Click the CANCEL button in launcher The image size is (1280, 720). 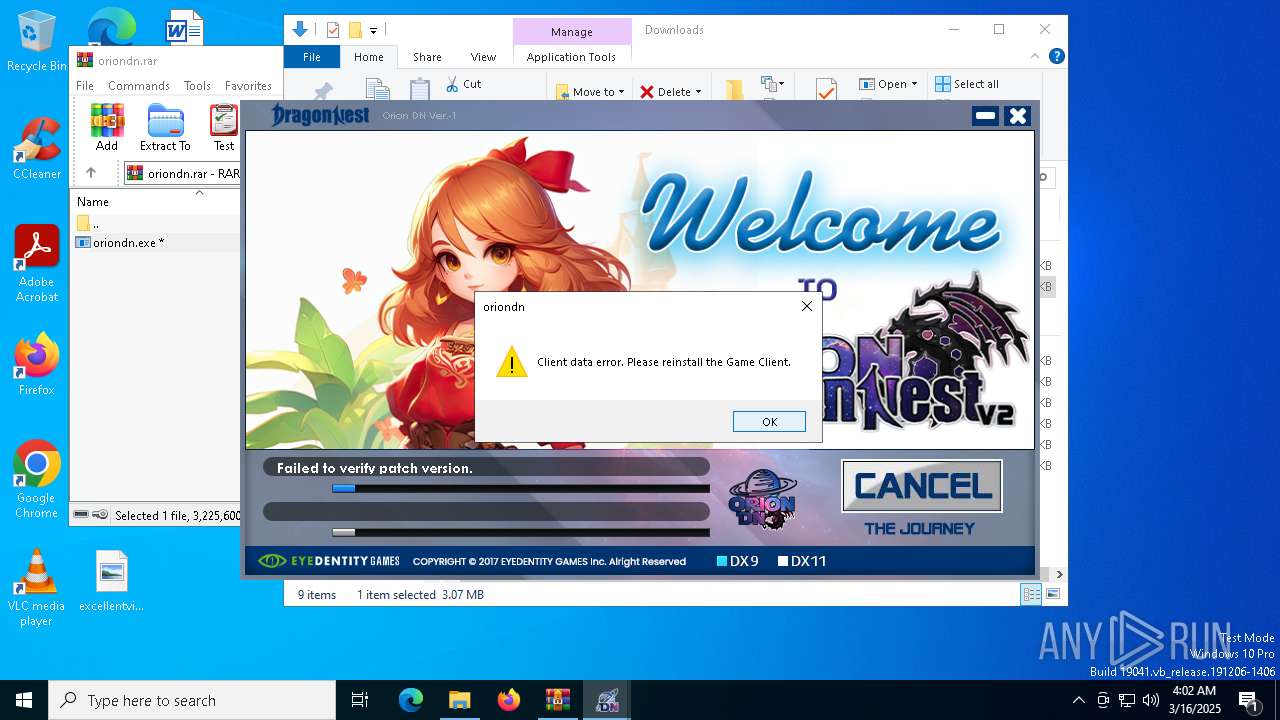click(x=922, y=487)
